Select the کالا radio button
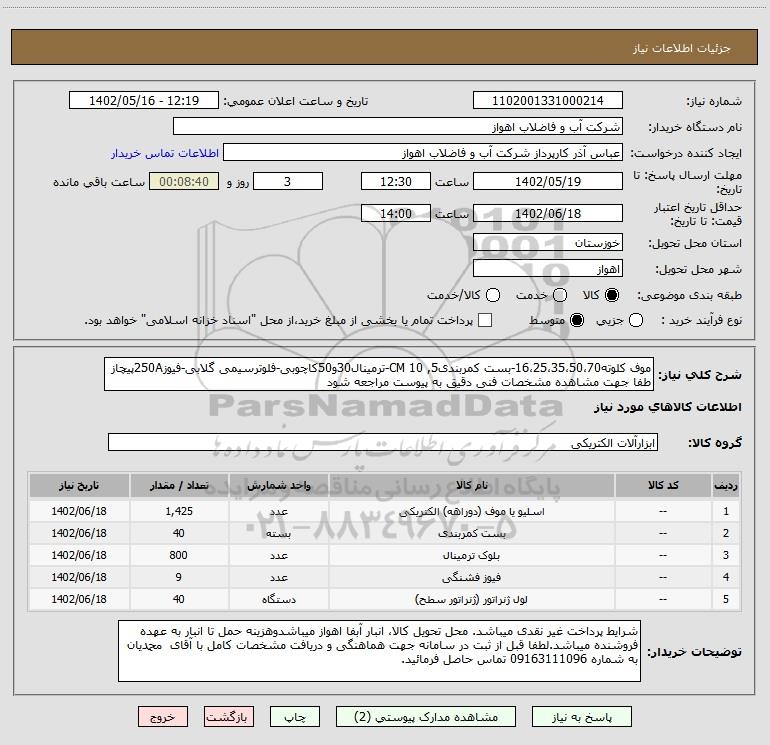770x745 pixels. point(612,295)
